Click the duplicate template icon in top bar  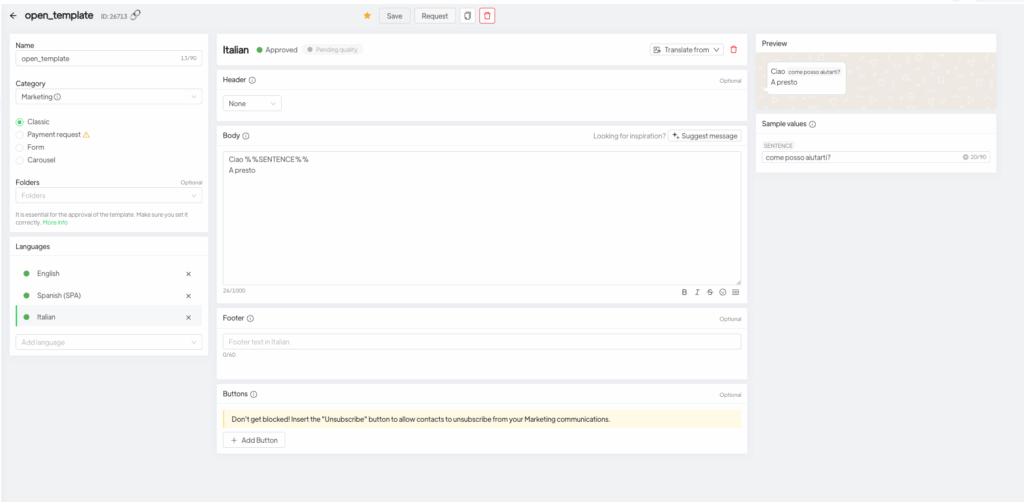pos(466,16)
